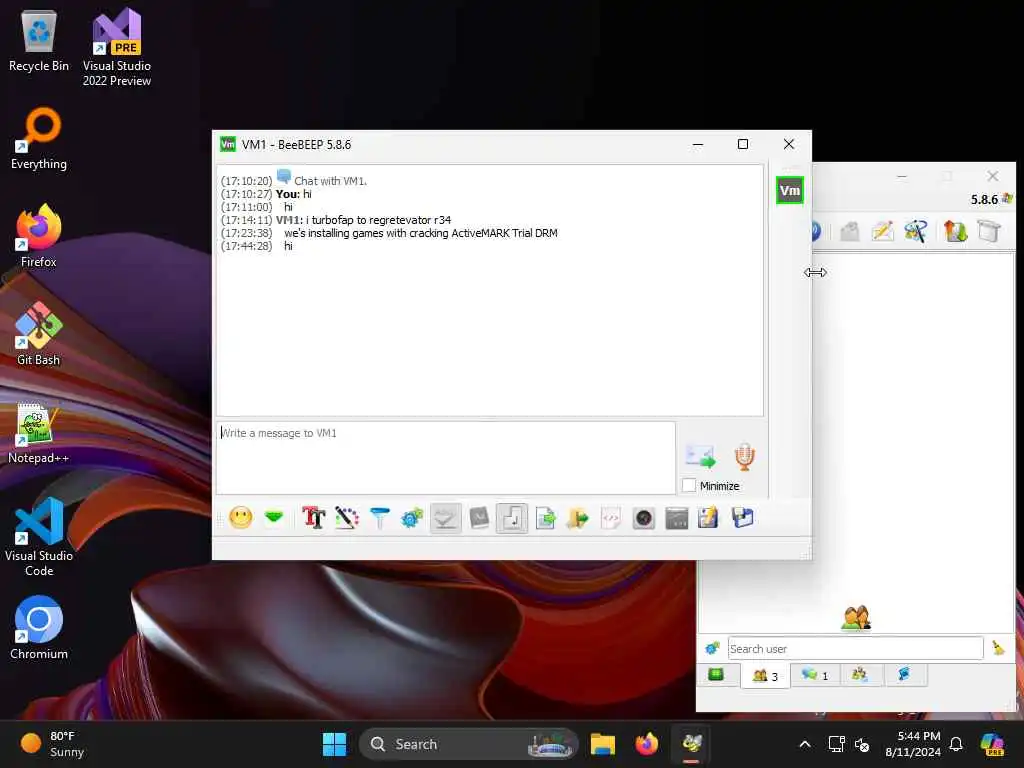
Task: Open the groups tab in main window
Action: [859, 674]
